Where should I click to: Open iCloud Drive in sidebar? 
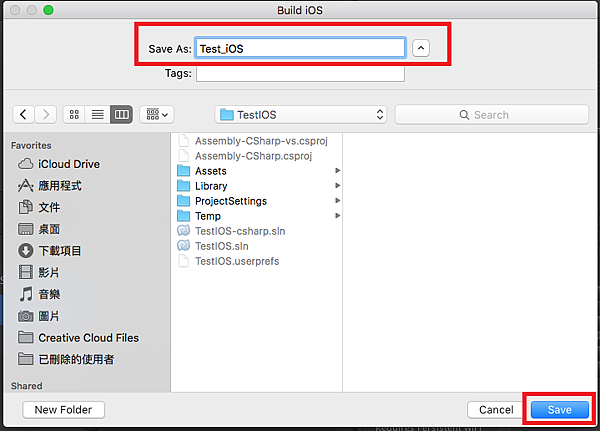coord(59,164)
